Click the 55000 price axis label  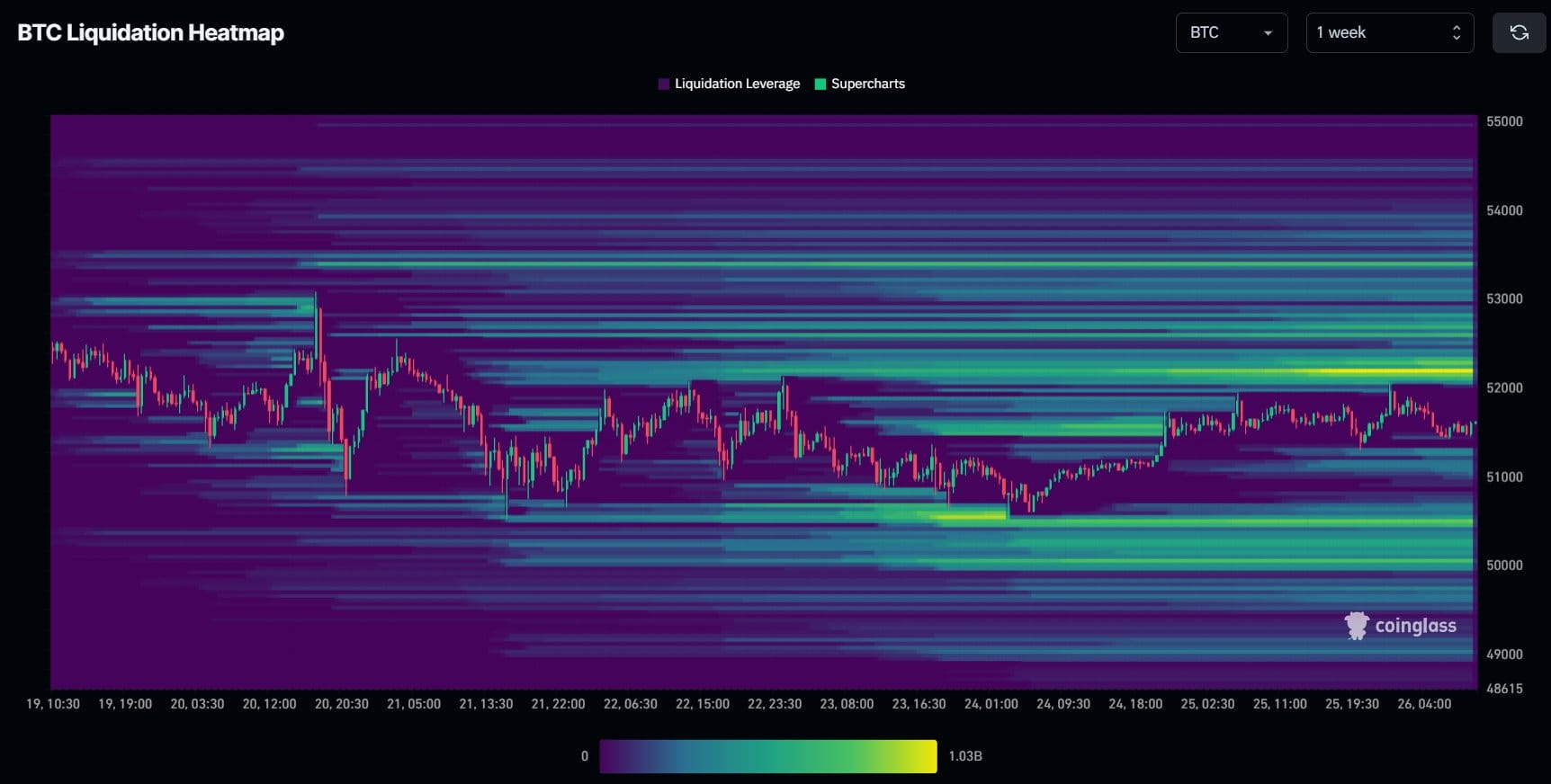point(1504,121)
